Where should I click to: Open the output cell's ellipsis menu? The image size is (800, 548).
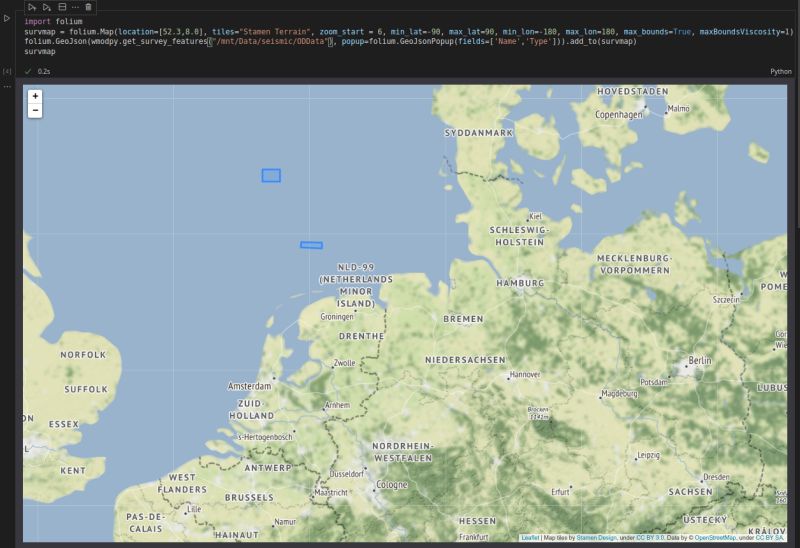[7, 86]
